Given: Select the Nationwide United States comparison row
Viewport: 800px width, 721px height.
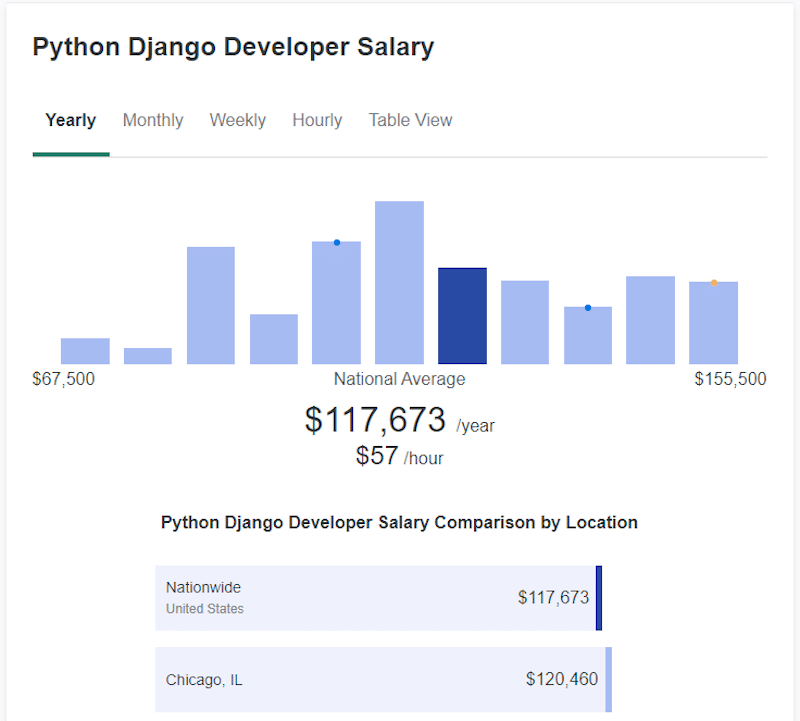Looking at the screenshot, I should (380, 597).
